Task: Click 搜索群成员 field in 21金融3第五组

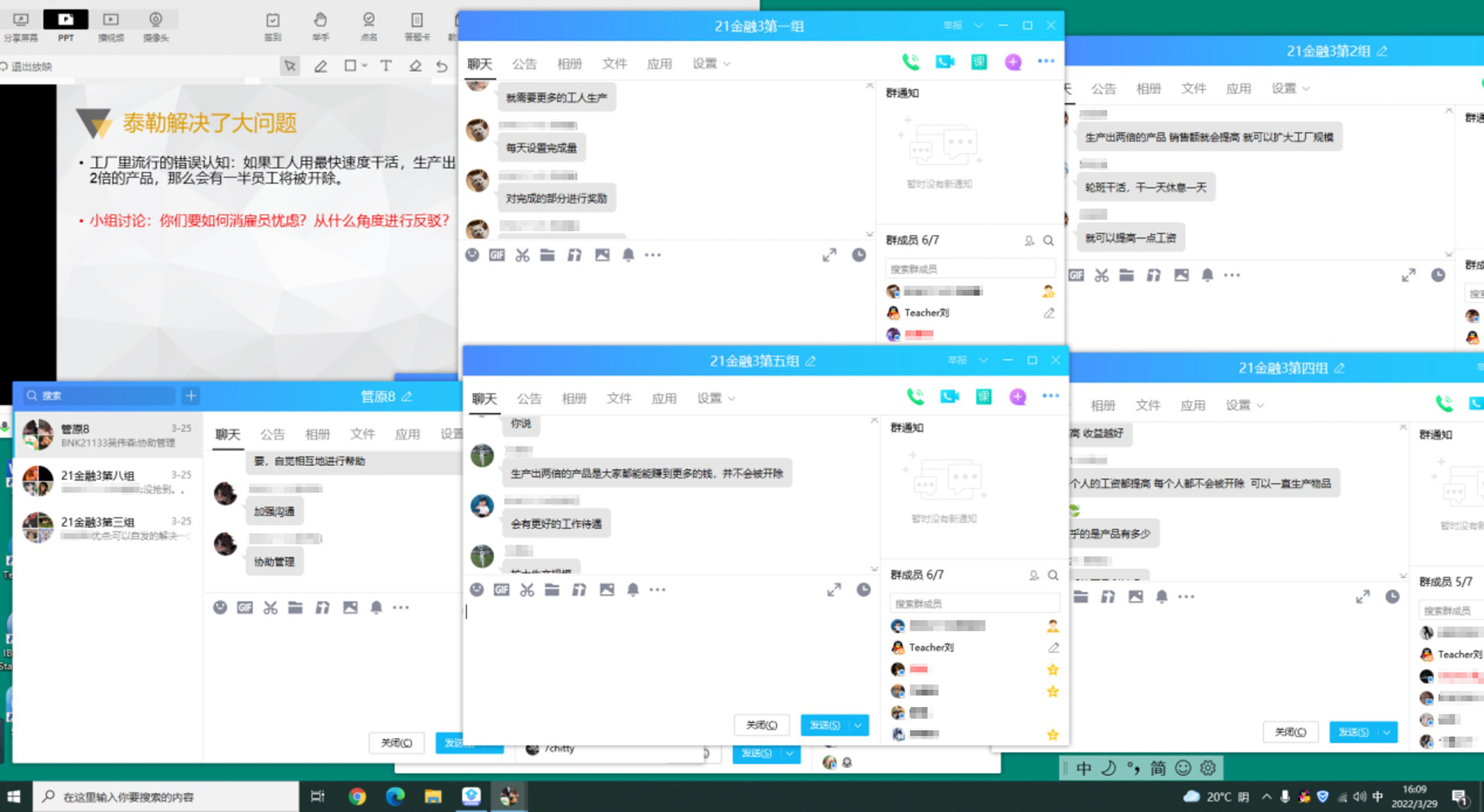Action: tap(972, 603)
